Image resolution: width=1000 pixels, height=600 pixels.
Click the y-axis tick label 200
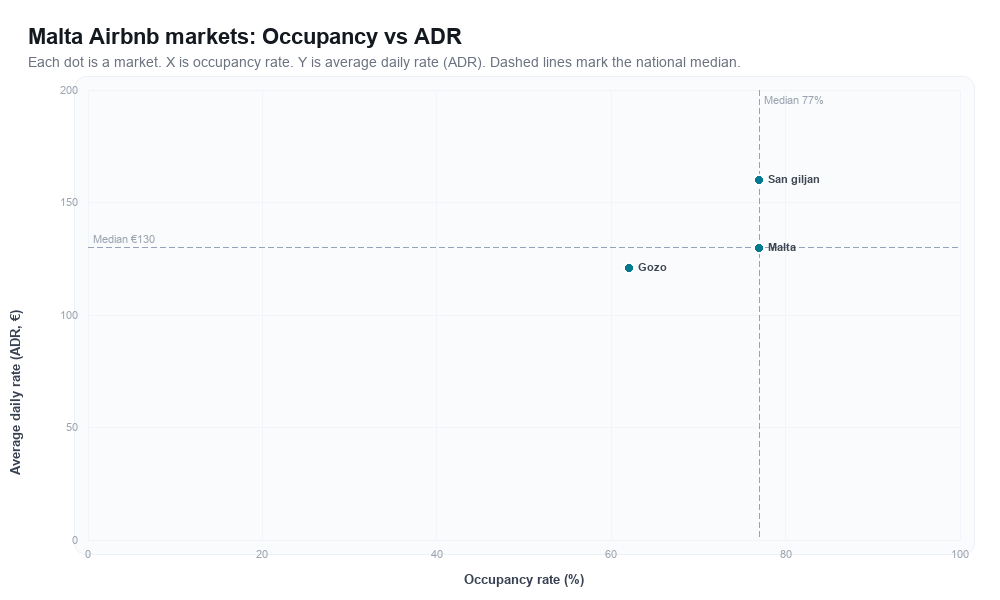[x=69, y=91]
